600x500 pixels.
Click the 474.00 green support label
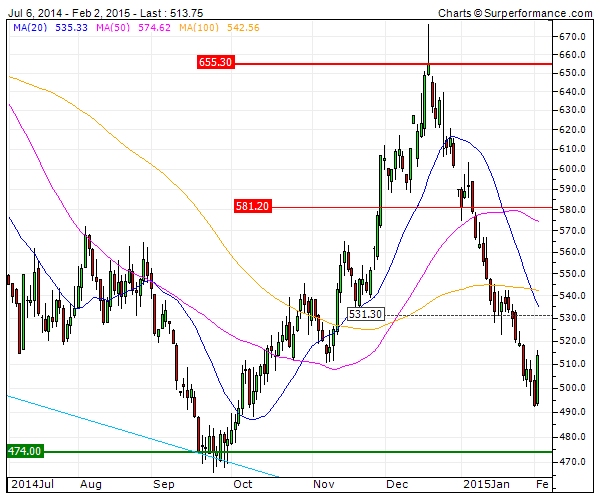point(25,451)
